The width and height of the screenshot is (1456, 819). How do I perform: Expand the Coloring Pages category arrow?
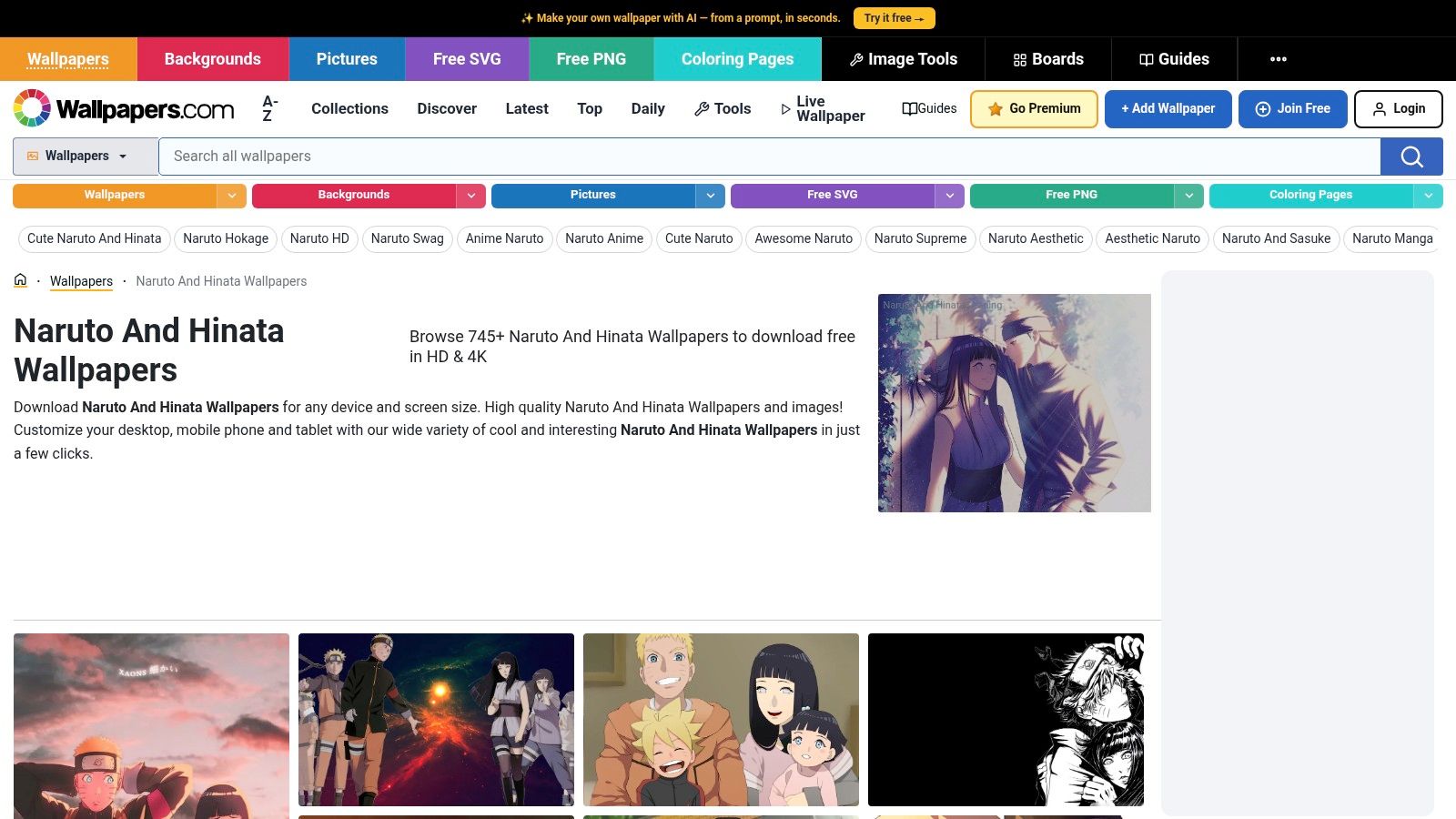click(x=1429, y=195)
